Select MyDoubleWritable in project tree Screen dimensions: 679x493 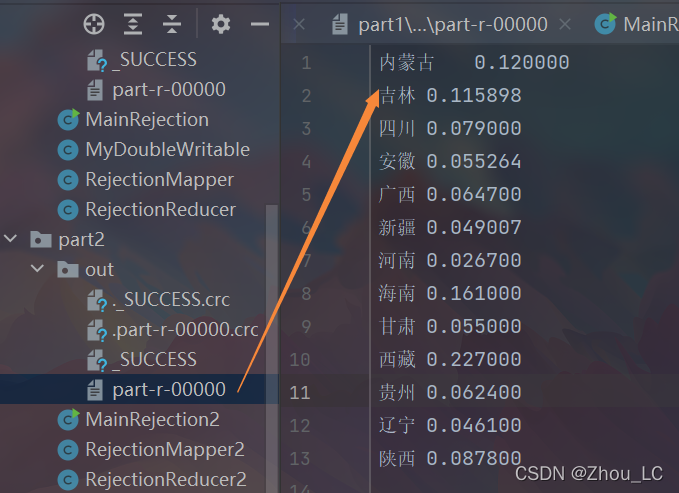pyautogui.click(x=168, y=150)
